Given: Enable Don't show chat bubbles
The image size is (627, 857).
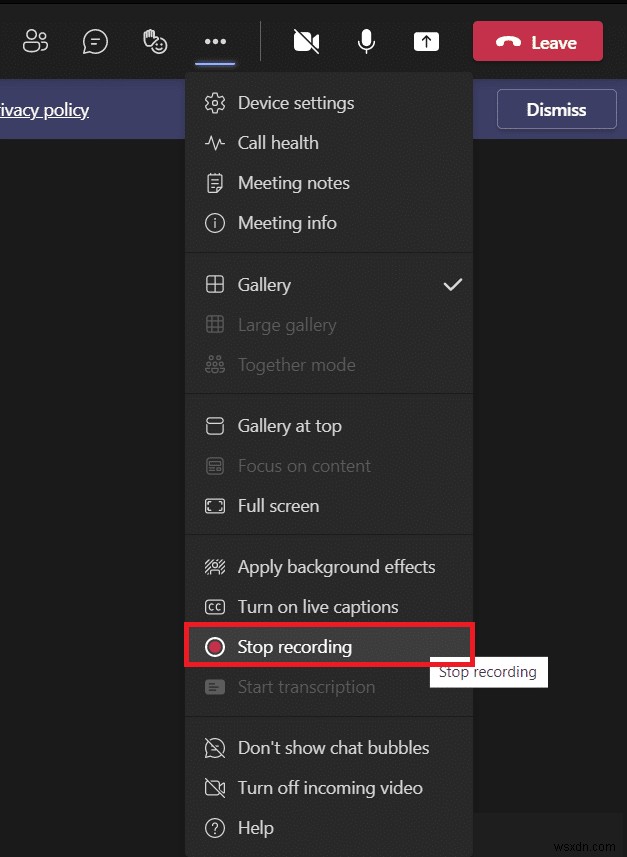Looking at the screenshot, I should 333,748.
